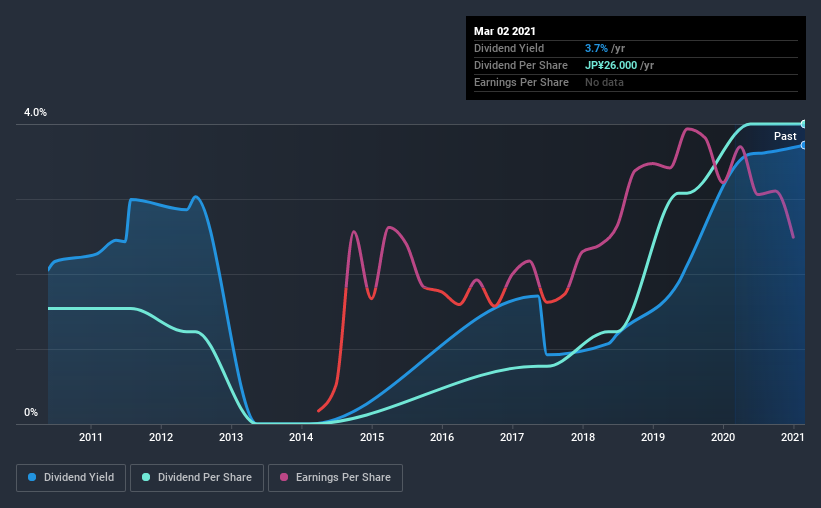Click the tooltip Dividend Per Share row label
Image resolution: width=821 pixels, height=508 pixels.
(x=520, y=65)
